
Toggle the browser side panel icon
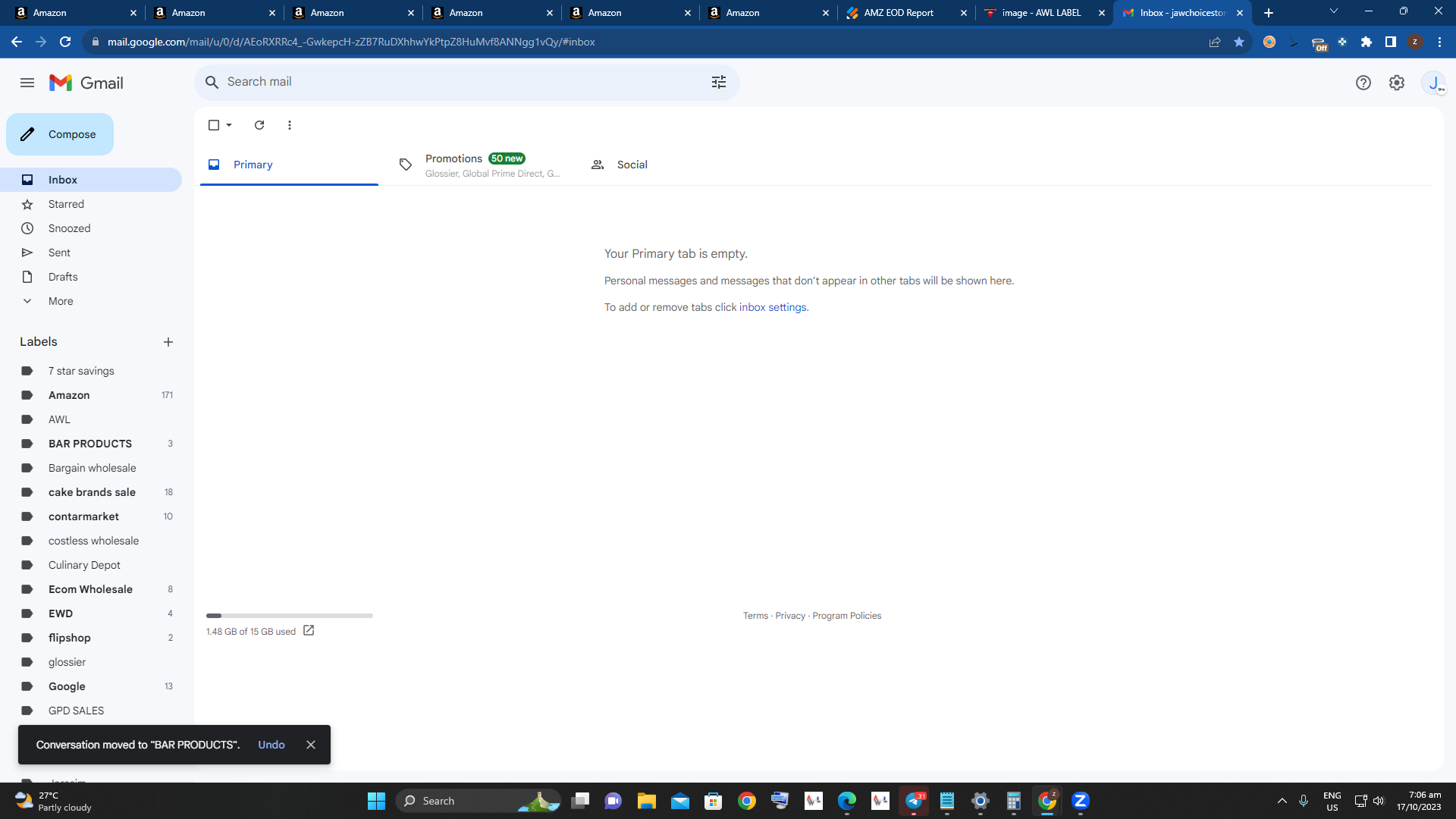tap(1391, 42)
